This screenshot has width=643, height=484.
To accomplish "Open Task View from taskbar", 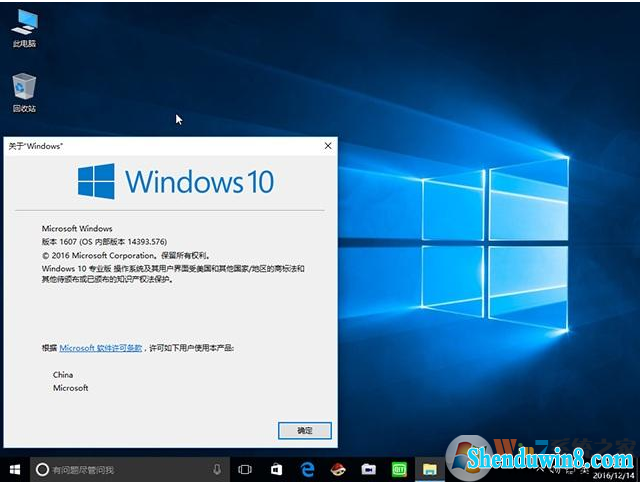I will pos(245,470).
